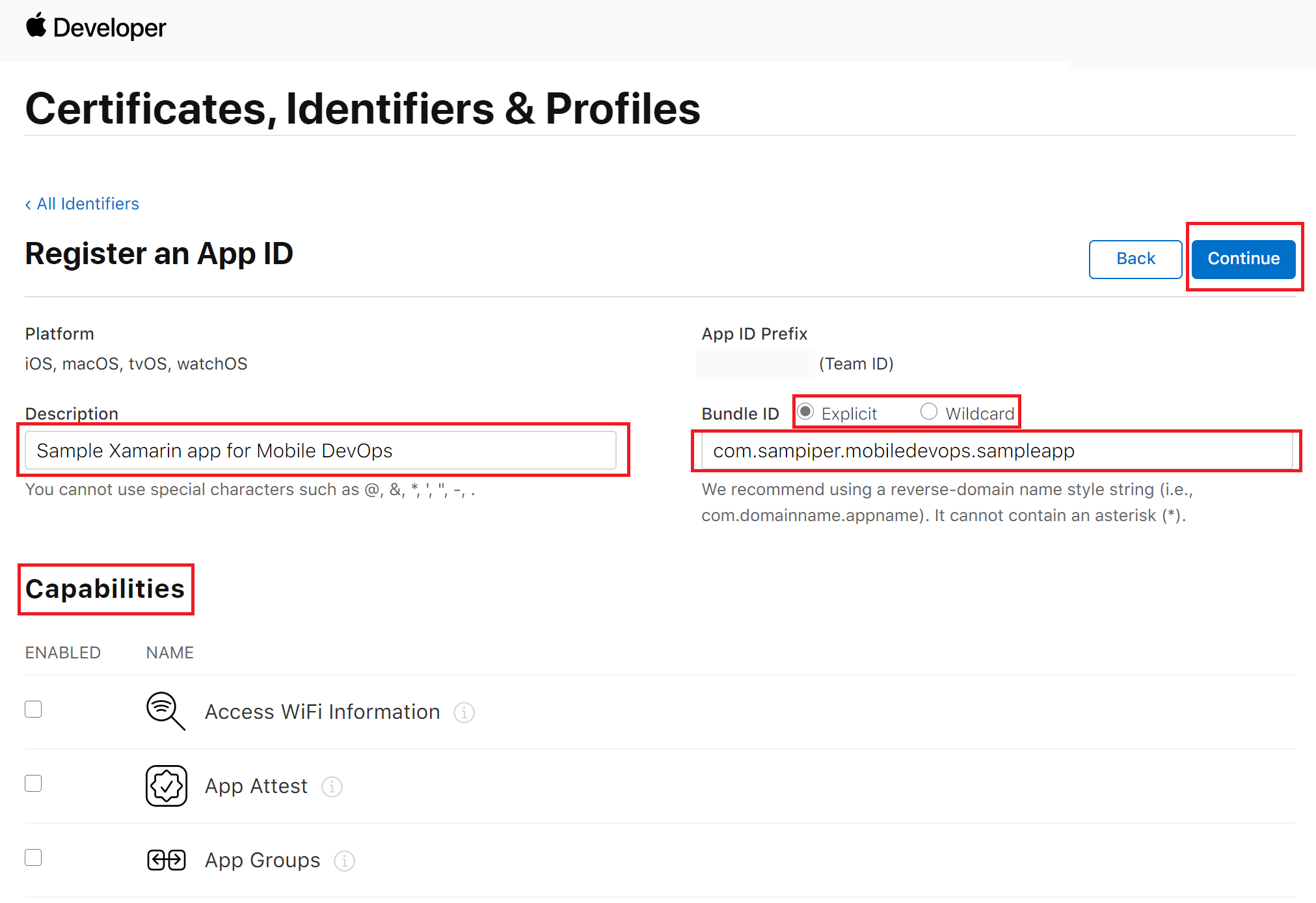Click the Capabilities heading

pos(105,589)
